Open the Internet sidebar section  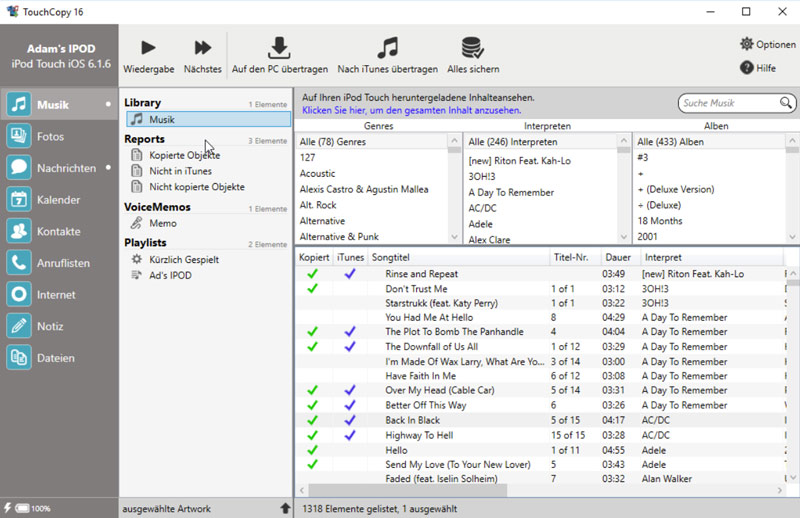click(59, 294)
